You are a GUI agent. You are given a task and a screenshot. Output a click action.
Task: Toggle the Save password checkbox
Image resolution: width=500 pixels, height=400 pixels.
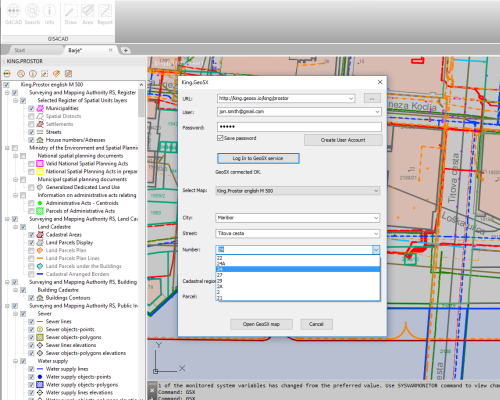coord(220,138)
